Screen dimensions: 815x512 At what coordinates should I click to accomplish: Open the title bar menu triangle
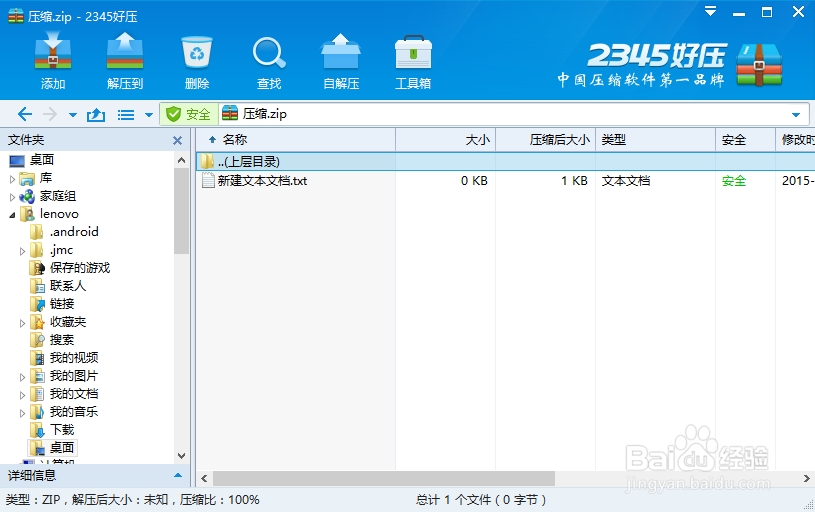pos(711,11)
